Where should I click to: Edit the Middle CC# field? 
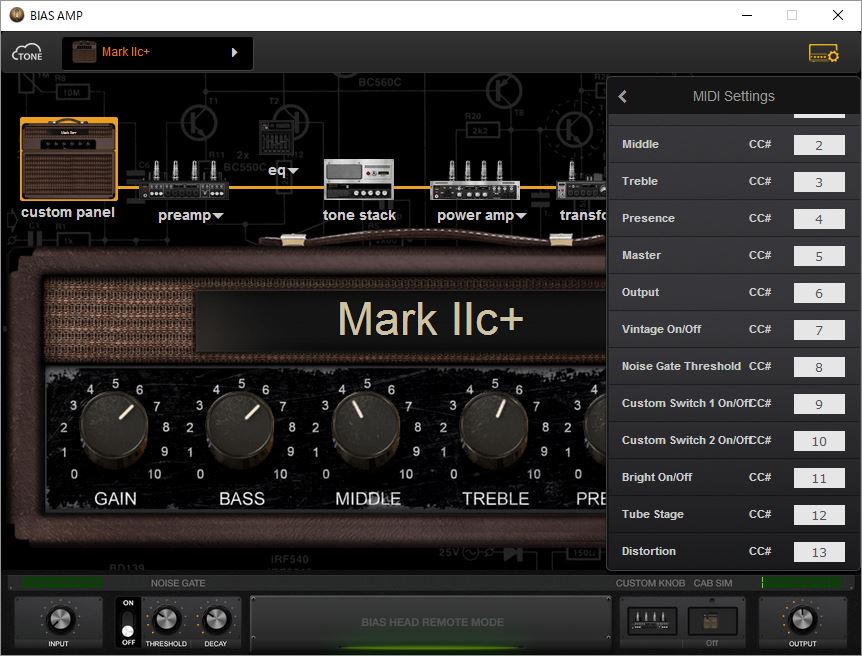pyautogui.click(x=819, y=145)
